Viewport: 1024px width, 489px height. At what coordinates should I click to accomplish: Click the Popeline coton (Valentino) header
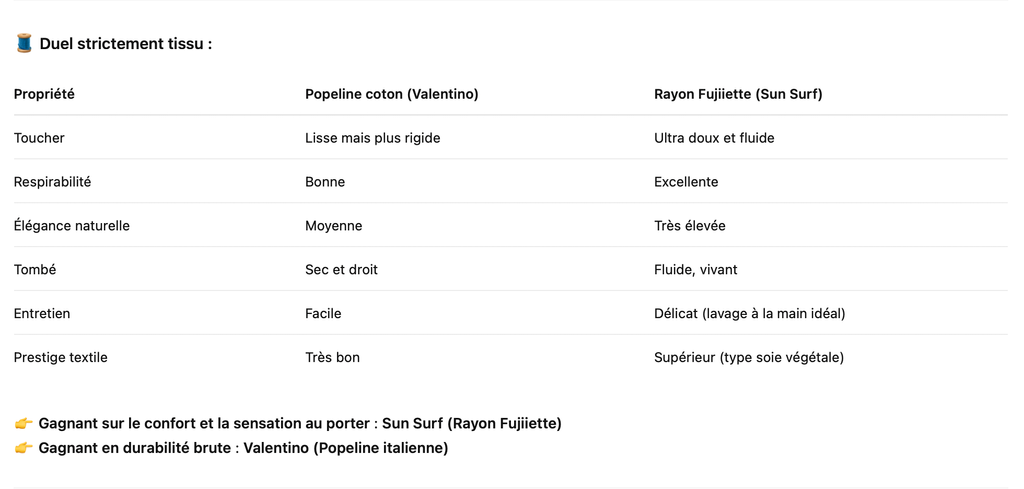[392, 94]
